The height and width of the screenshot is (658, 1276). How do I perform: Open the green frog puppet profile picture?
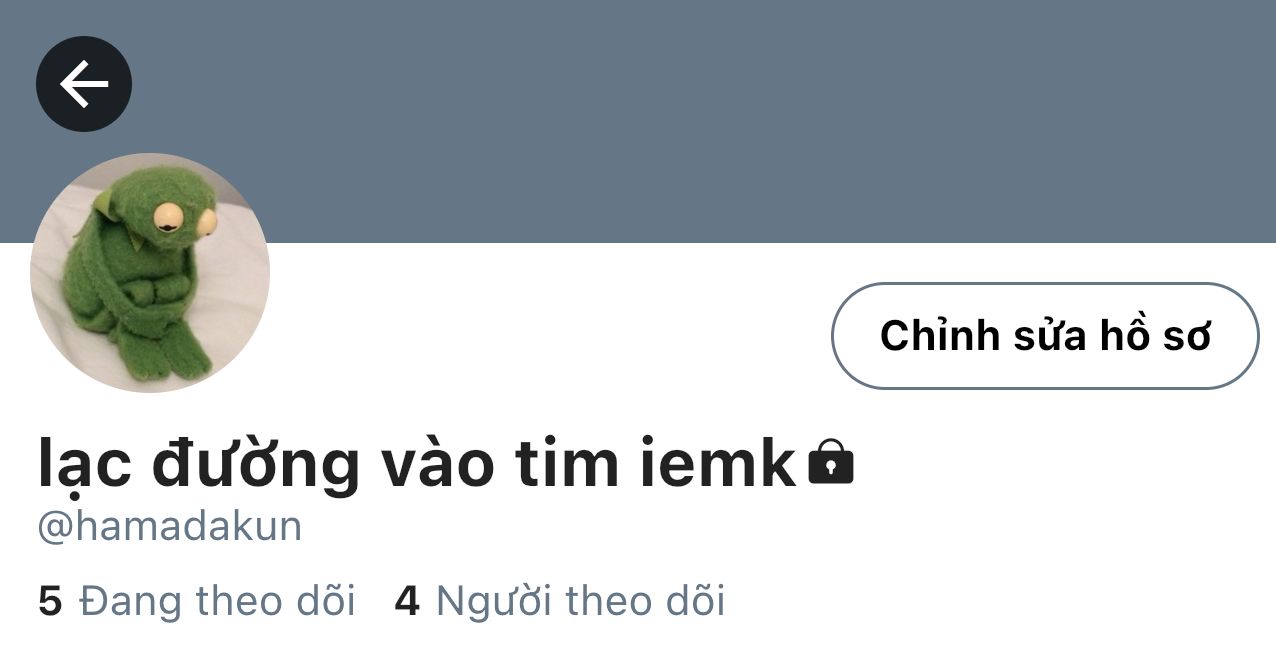pyautogui.click(x=150, y=273)
